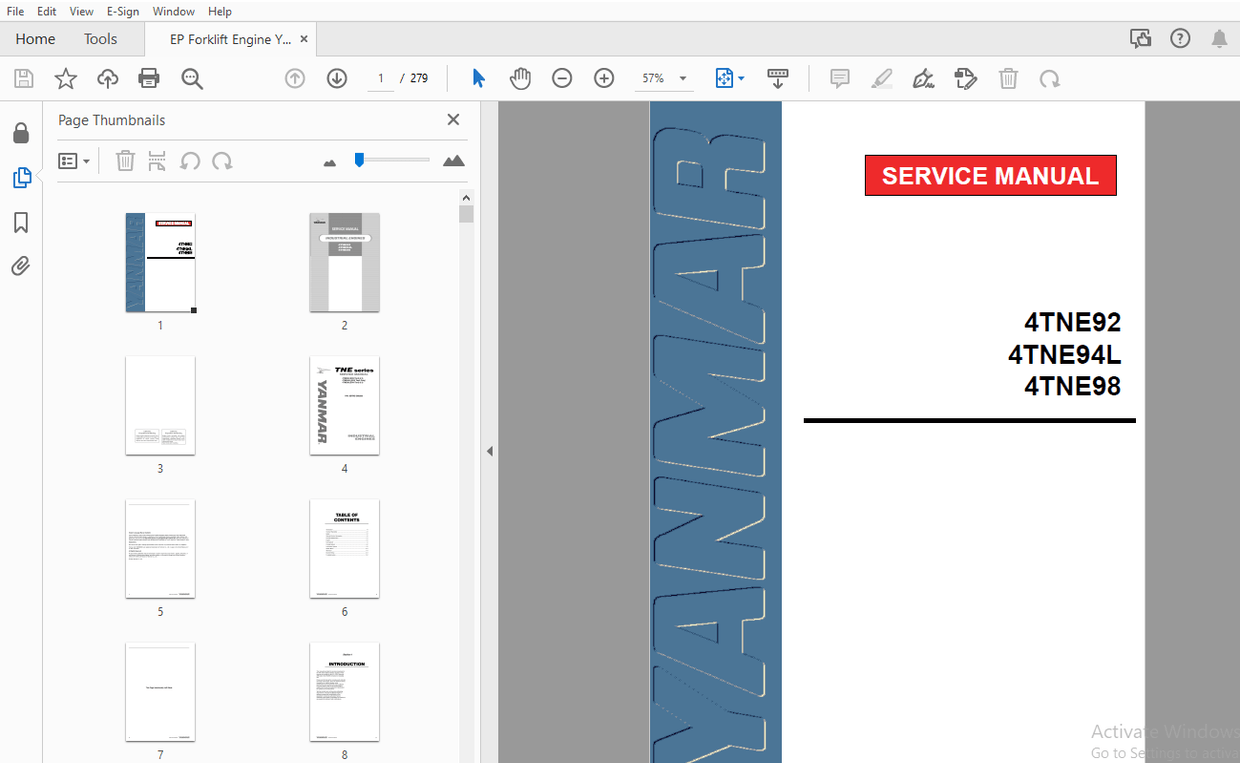The width and height of the screenshot is (1240, 763).
Task: Click the Next Page button
Action: [x=337, y=78]
